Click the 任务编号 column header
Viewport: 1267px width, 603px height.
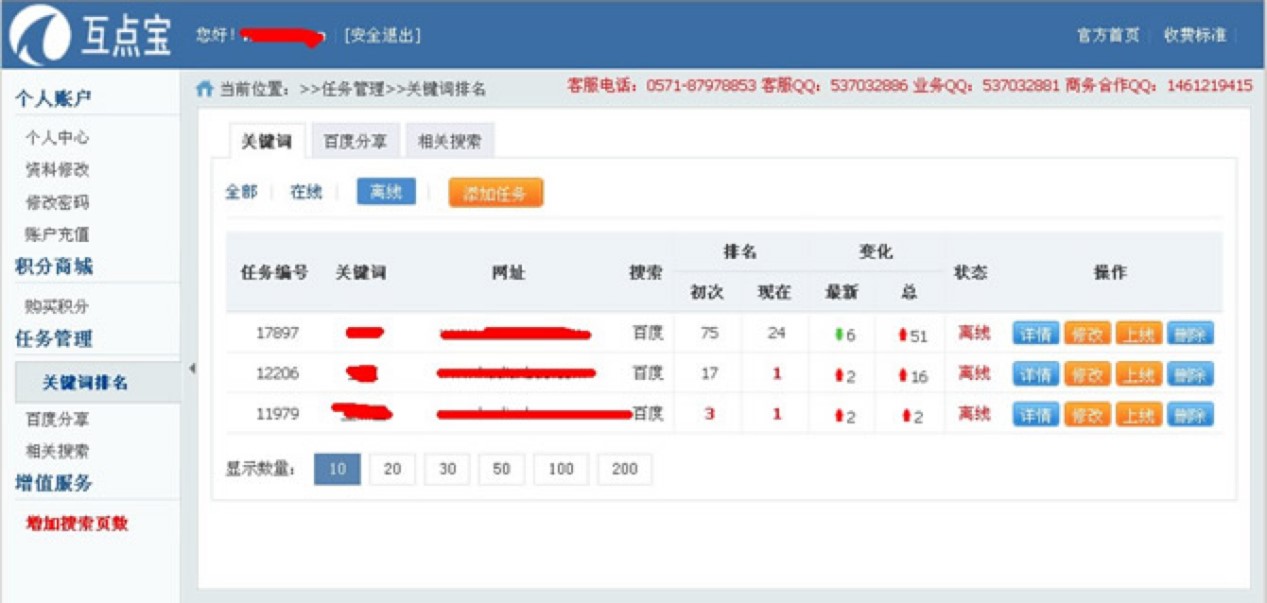coord(274,273)
